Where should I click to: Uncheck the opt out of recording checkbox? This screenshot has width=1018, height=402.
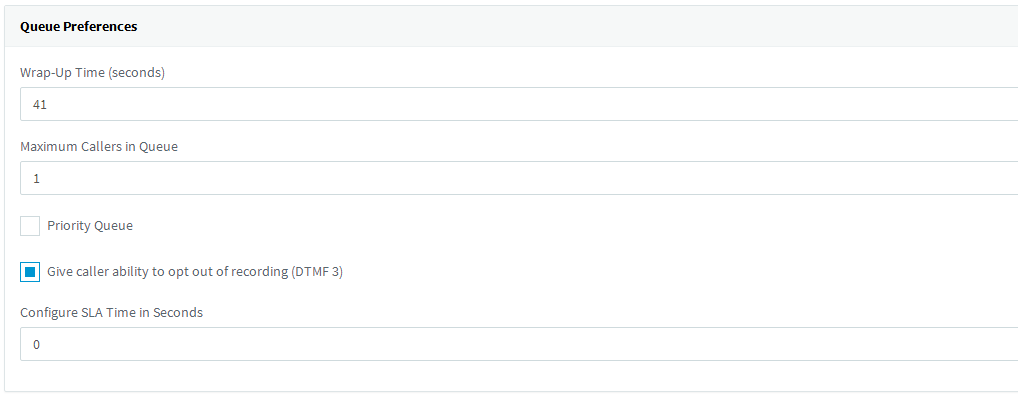click(x=30, y=272)
